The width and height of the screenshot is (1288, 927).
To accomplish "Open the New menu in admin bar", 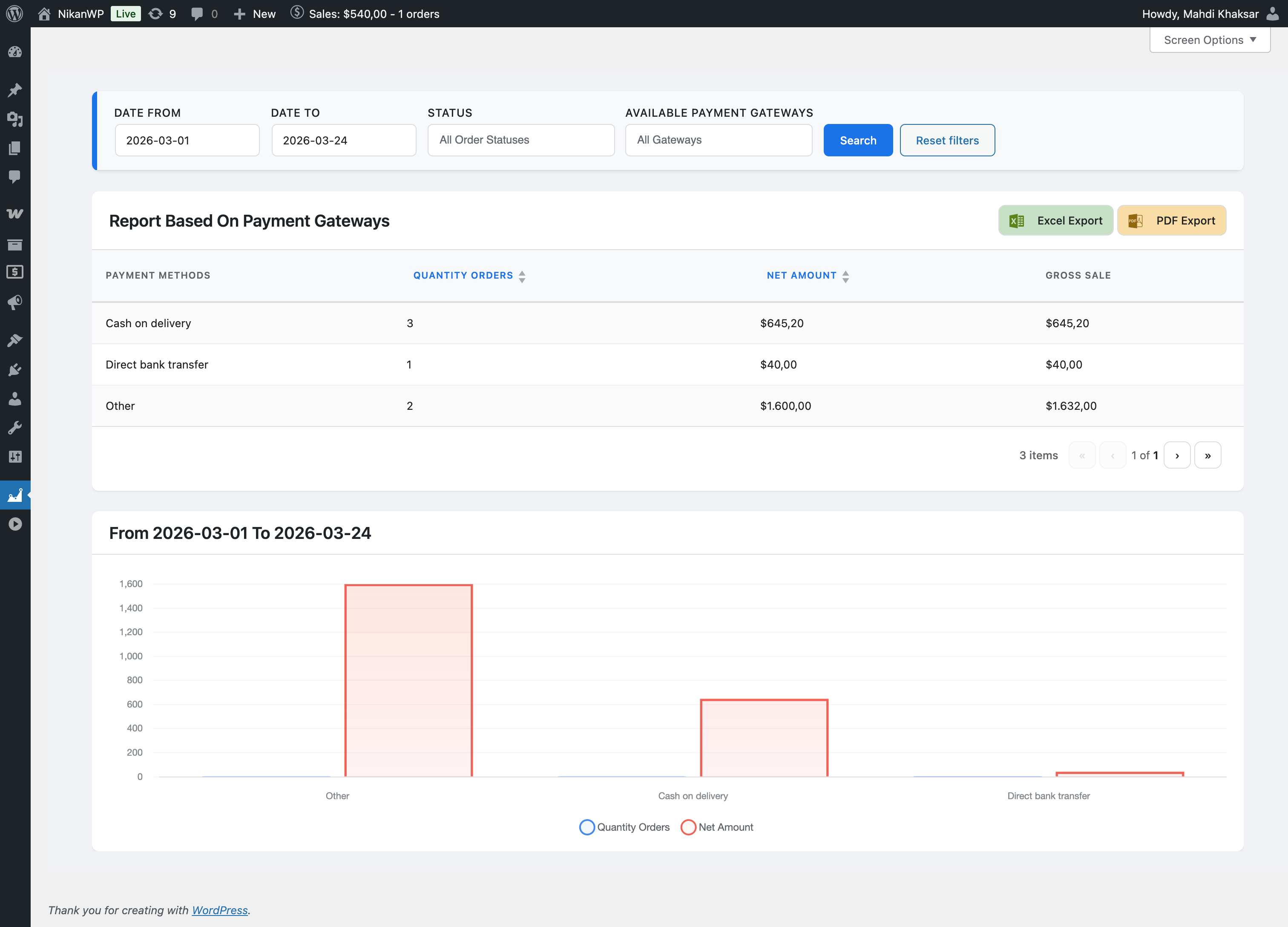I will (x=255, y=14).
